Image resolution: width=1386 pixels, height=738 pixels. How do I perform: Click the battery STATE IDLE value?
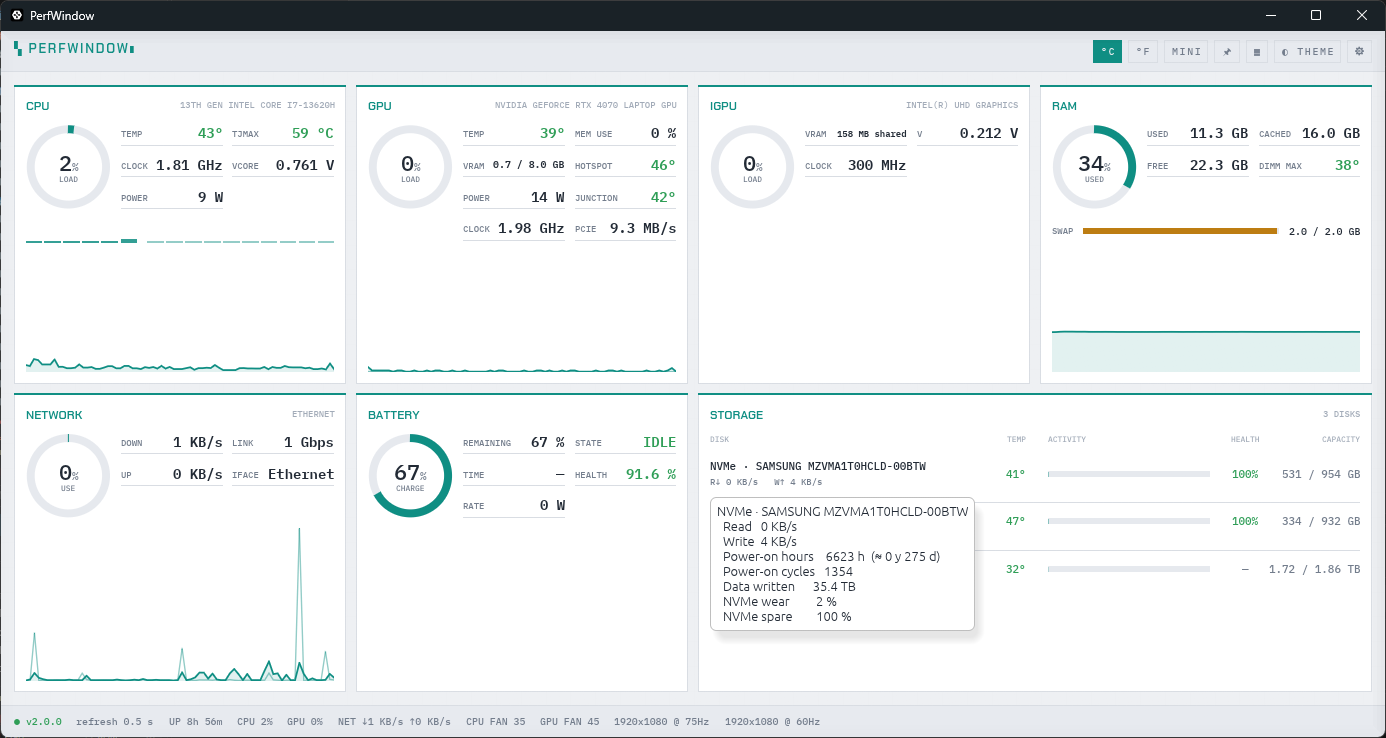coord(660,442)
